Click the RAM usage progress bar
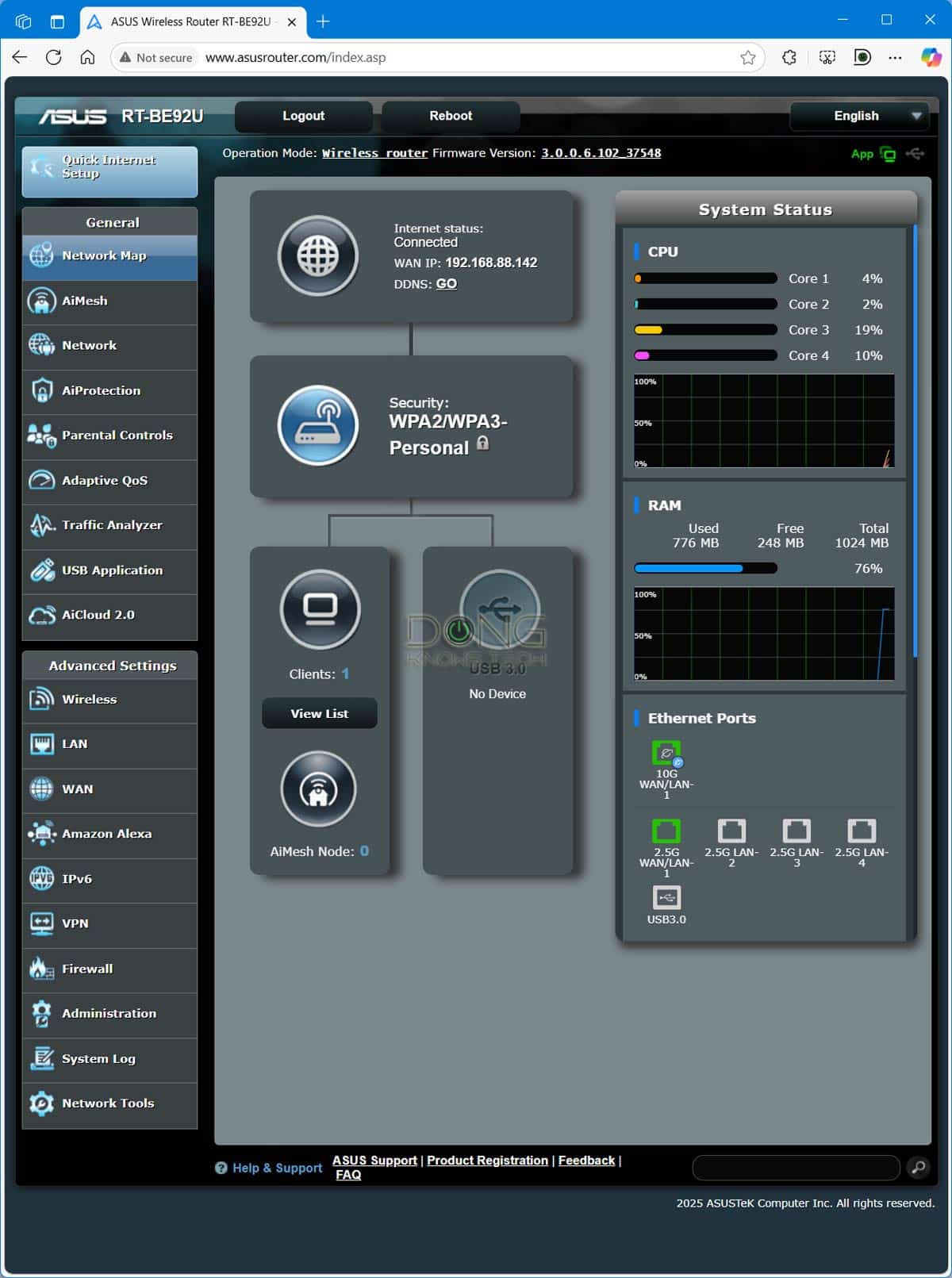This screenshot has height=1278, width=952. [705, 568]
